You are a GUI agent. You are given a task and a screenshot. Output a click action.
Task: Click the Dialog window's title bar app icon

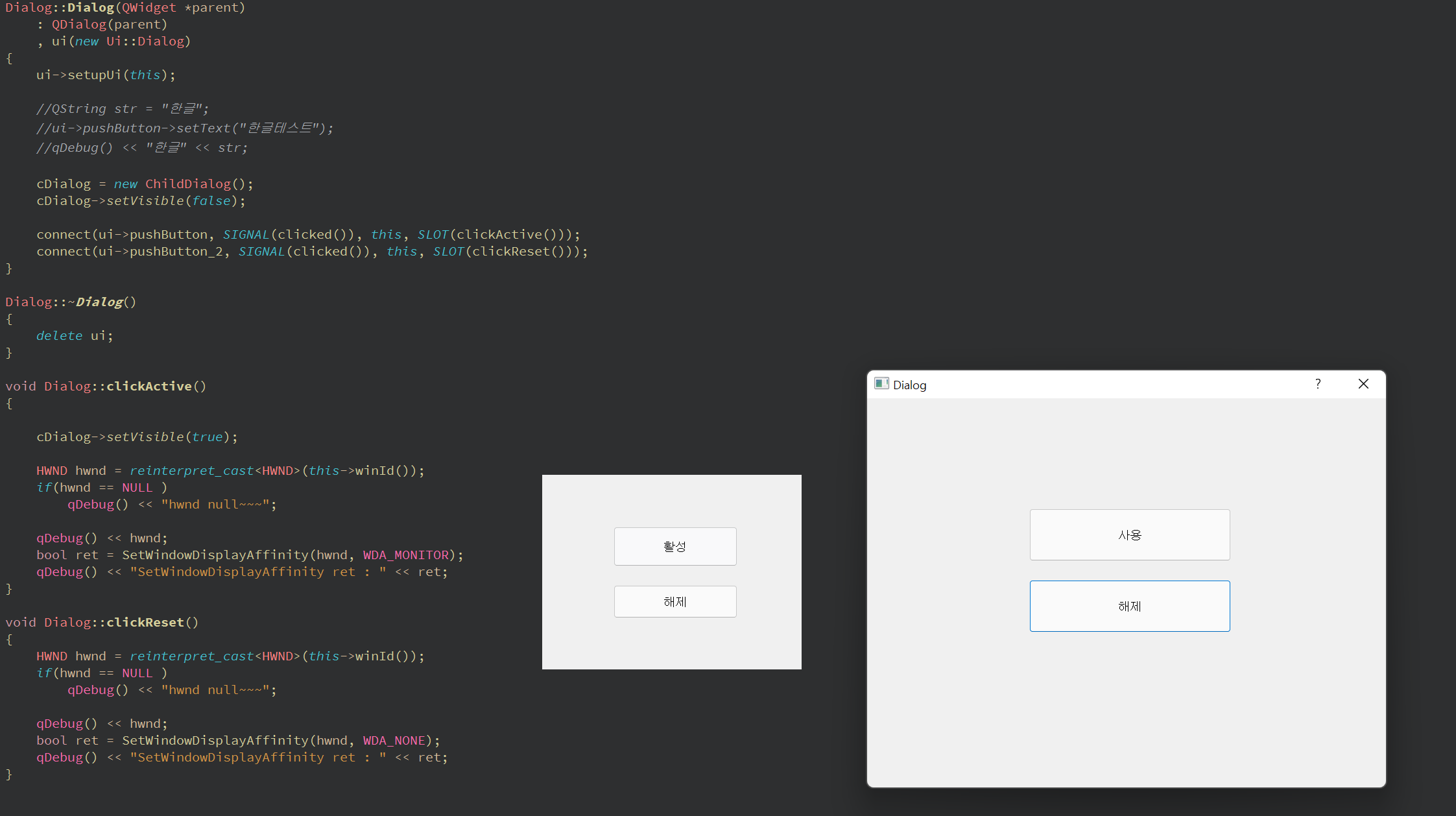pos(881,384)
